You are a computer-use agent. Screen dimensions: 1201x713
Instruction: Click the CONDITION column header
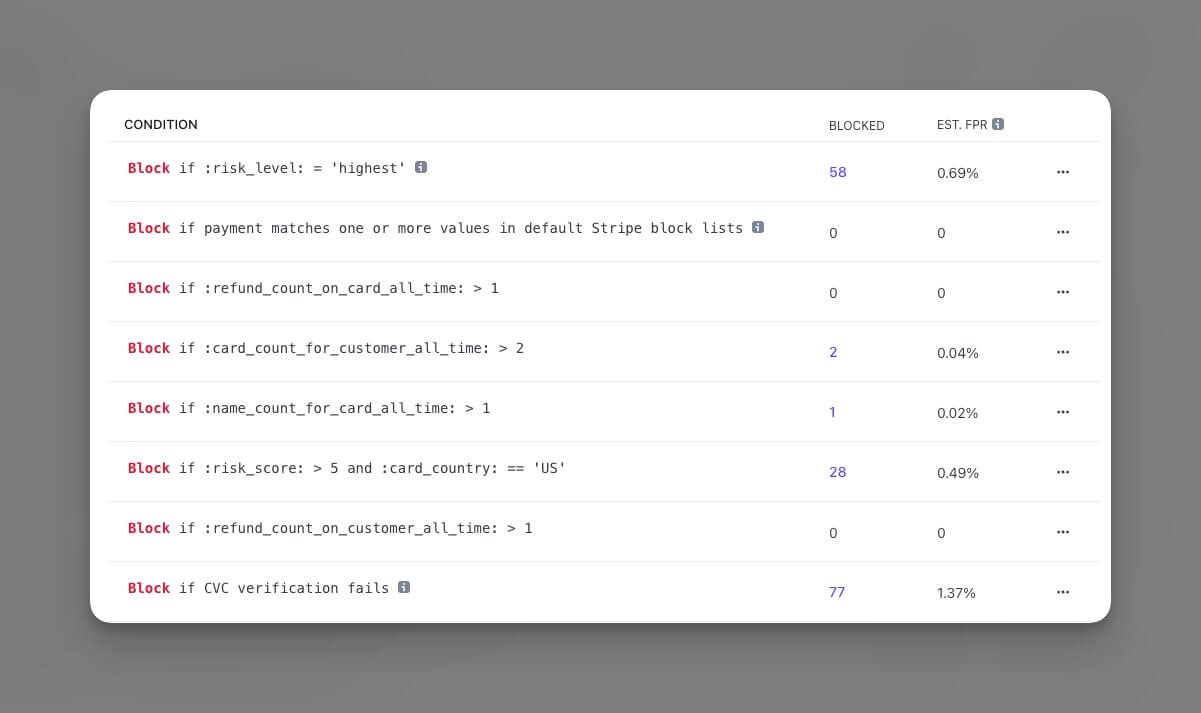[x=161, y=125]
